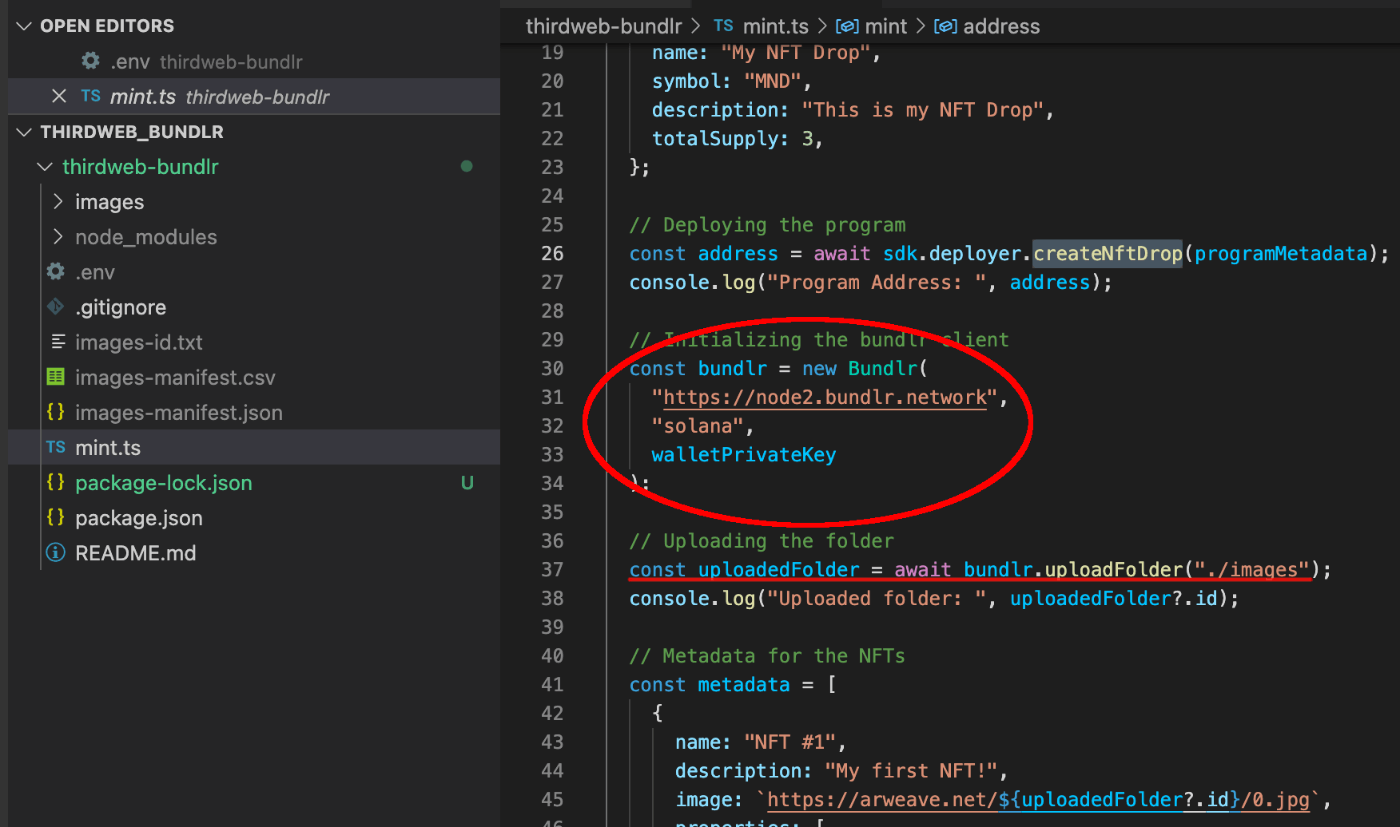Click walletPrivateKey on line 33
1400x827 pixels.
743,454
